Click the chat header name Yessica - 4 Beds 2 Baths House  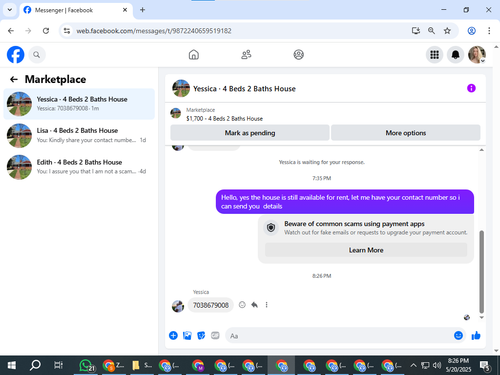(244, 89)
